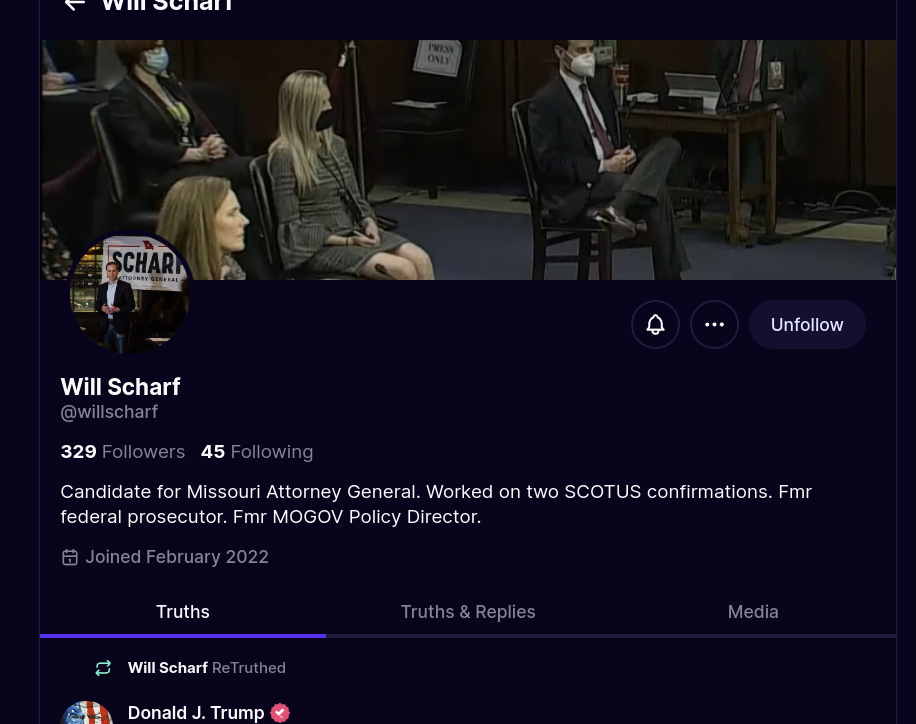Open Donald J. Trump's avatar

(x=86, y=713)
